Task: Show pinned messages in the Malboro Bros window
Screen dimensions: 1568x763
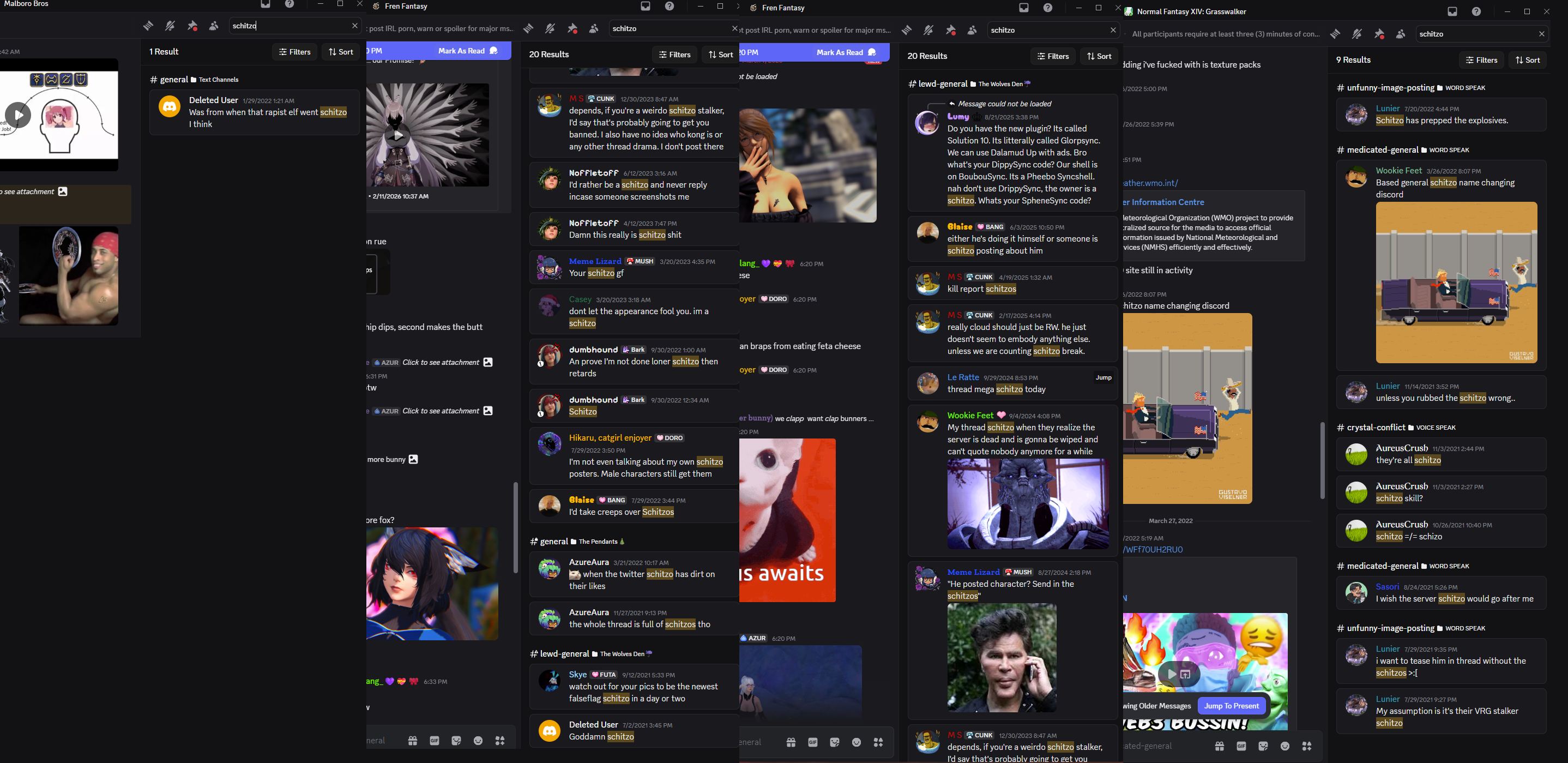Action: 192,26
